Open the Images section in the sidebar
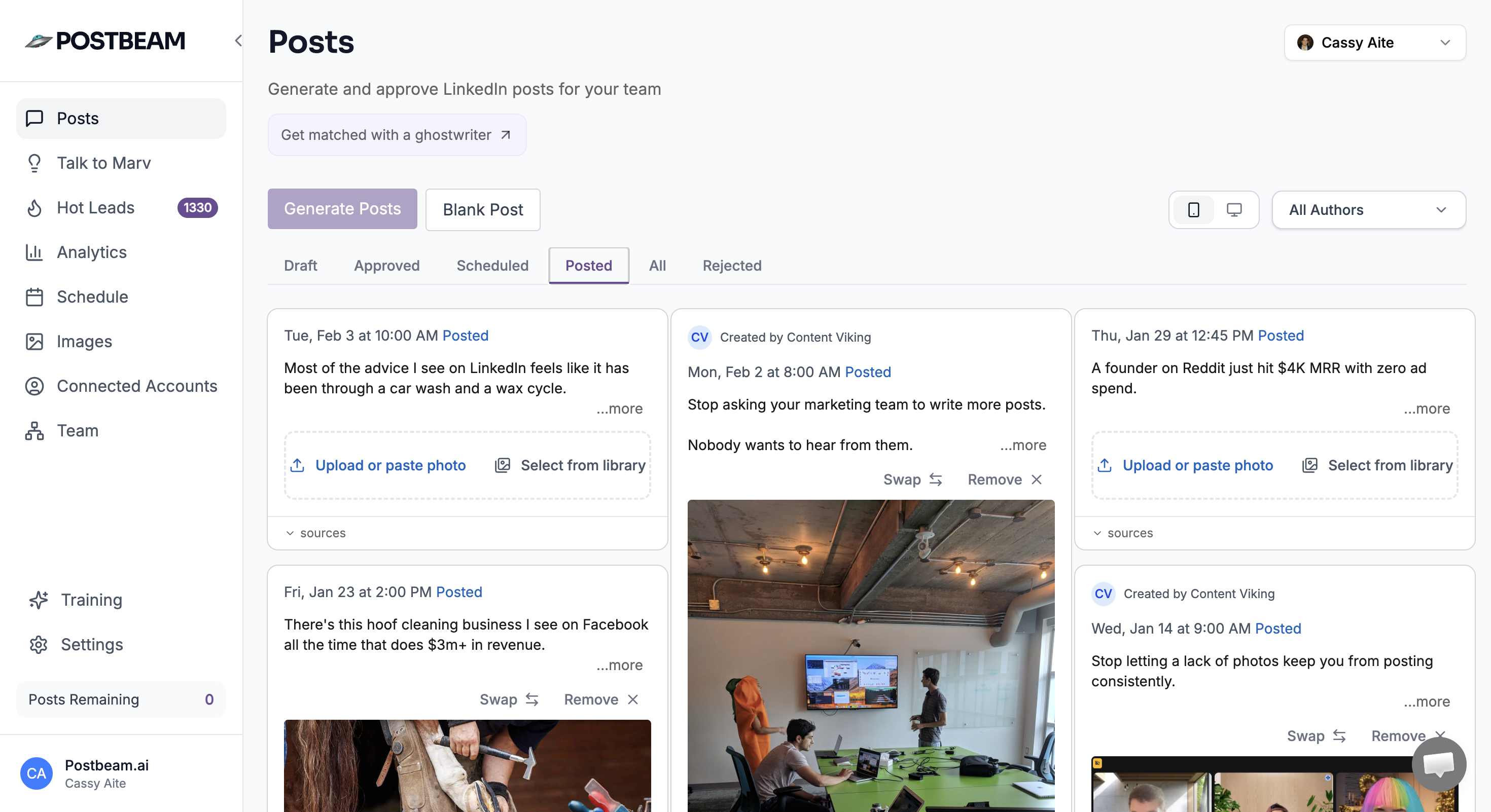1491x812 pixels. tap(84, 341)
